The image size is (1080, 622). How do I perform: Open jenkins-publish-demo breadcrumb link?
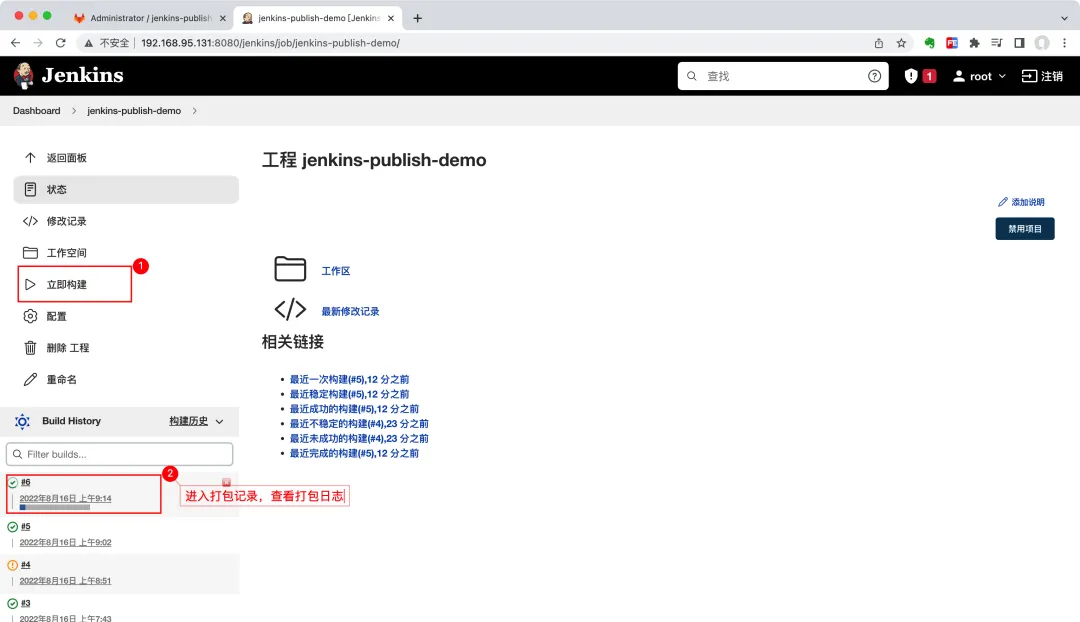click(134, 111)
